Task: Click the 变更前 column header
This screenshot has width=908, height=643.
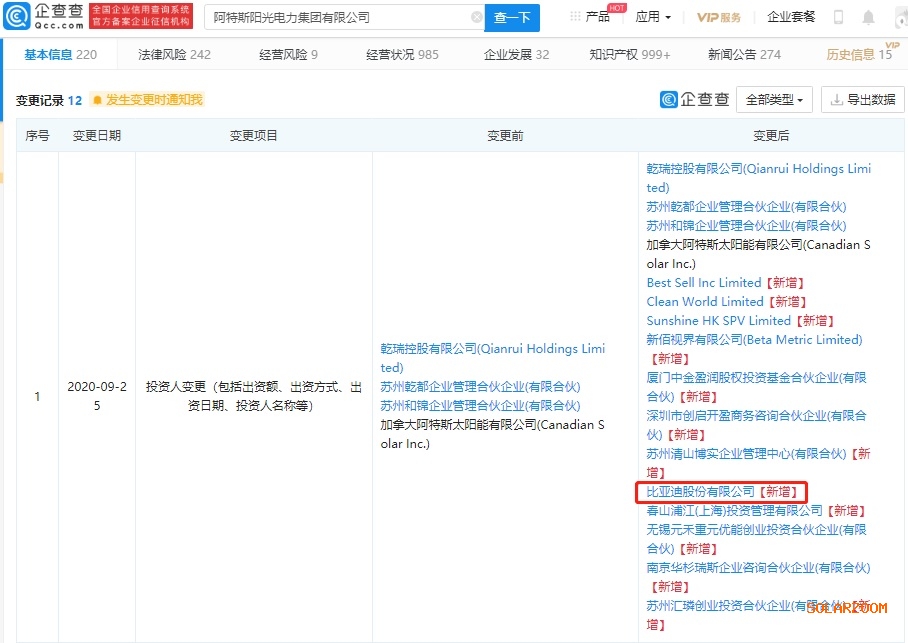Action: [x=505, y=136]
